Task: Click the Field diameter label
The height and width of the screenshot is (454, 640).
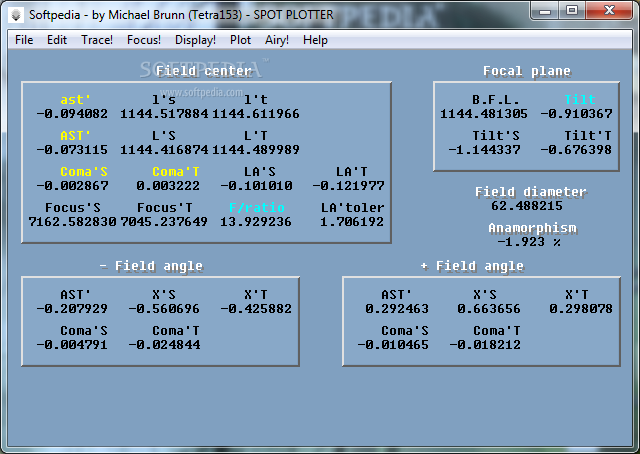Action: [531, 191]
